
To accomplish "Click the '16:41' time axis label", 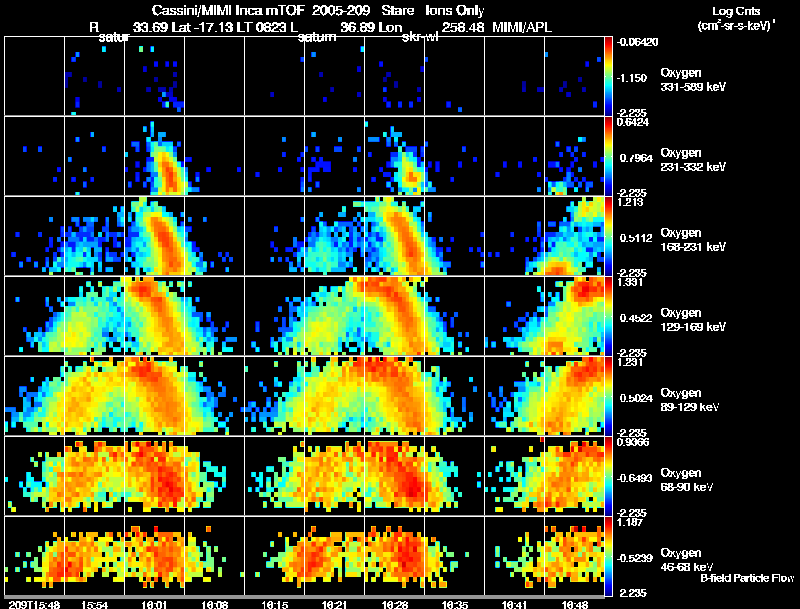I will coord(514,605).
